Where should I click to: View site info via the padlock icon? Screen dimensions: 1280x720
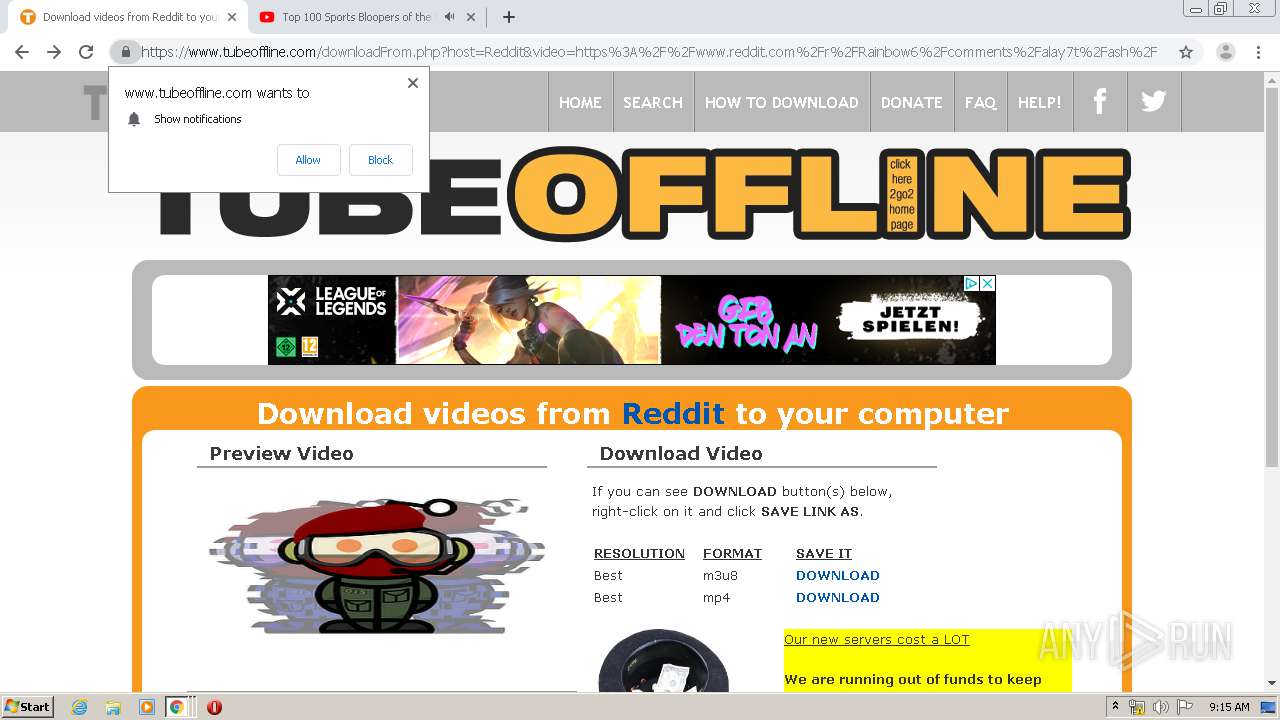[125, 52]
